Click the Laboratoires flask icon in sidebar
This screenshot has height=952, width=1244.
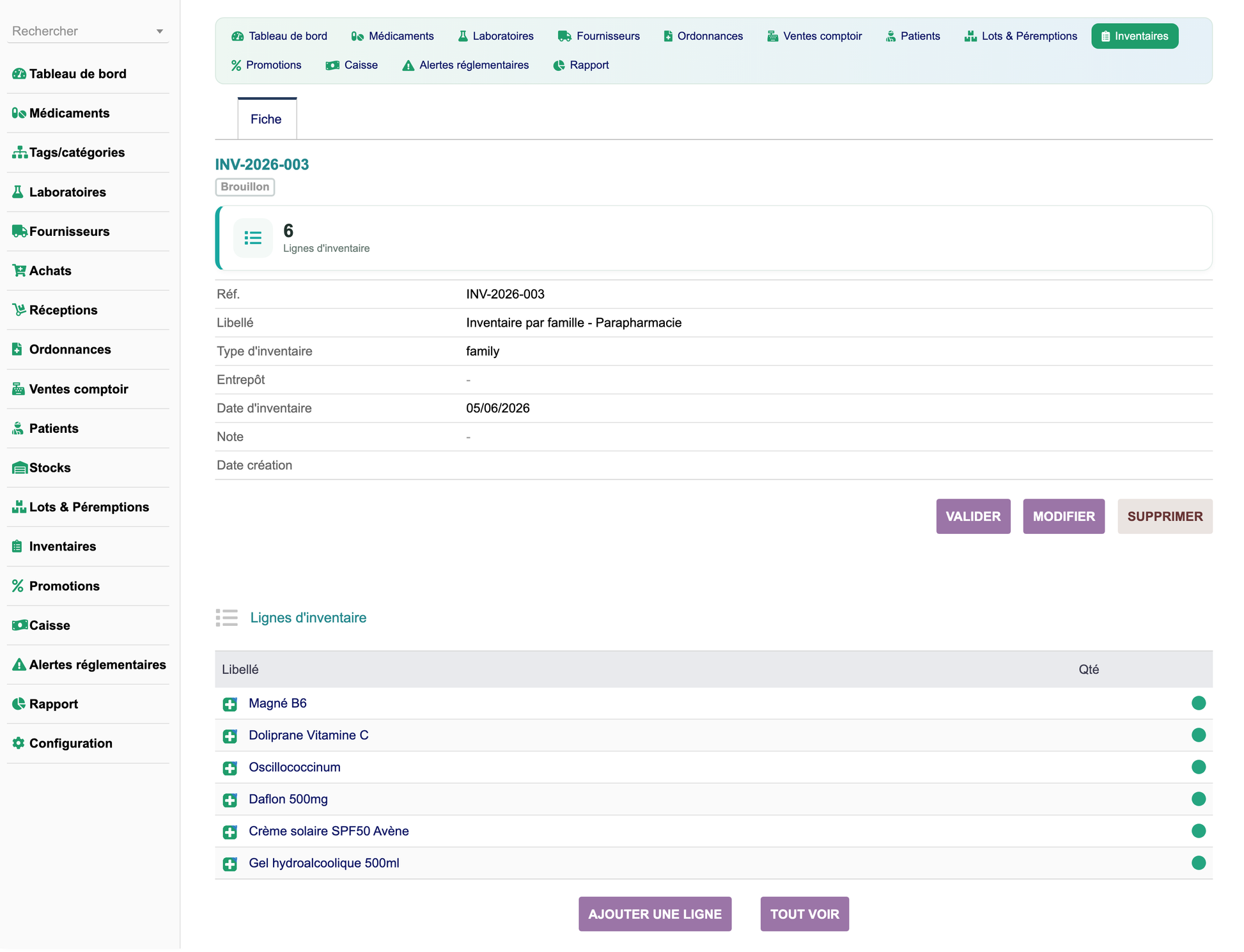(18, 192)
